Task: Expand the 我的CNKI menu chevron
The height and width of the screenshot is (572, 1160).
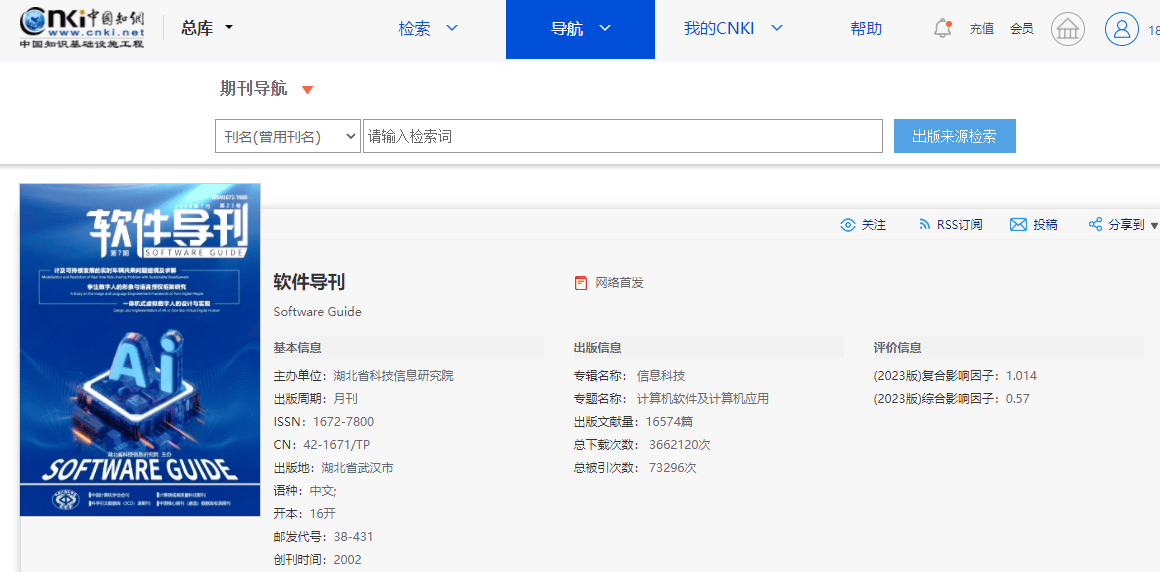Action: click(x=777, y=28)
